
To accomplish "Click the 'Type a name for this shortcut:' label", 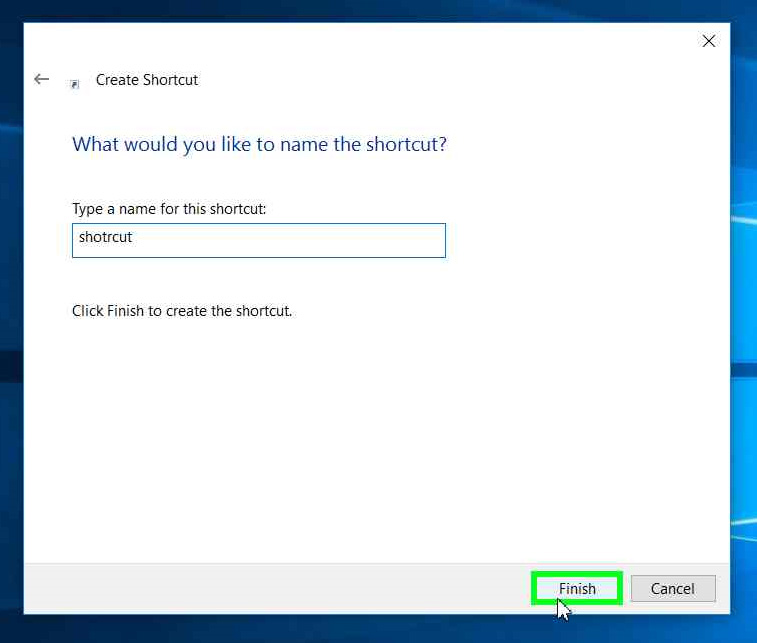I will [169, 209].
